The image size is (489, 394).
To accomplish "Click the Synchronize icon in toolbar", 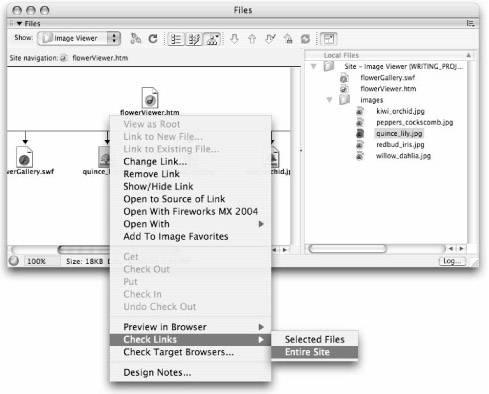I will pos(305,39).
